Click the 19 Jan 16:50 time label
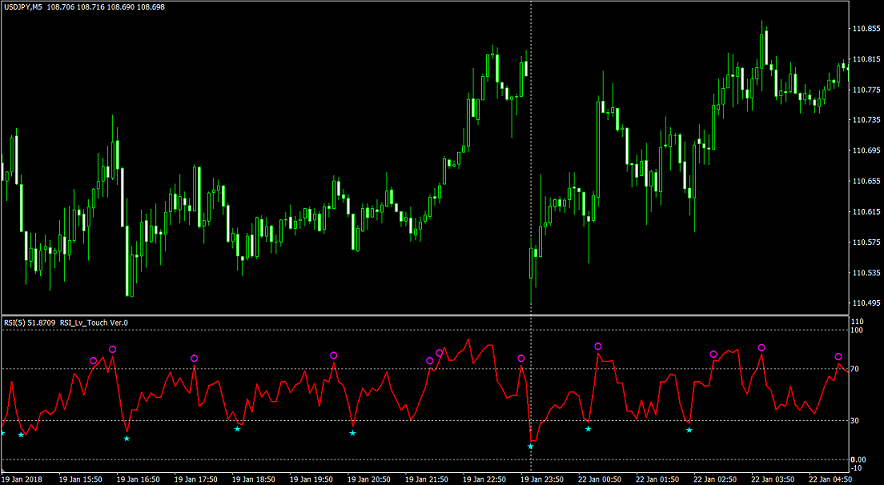 [138, 479]
